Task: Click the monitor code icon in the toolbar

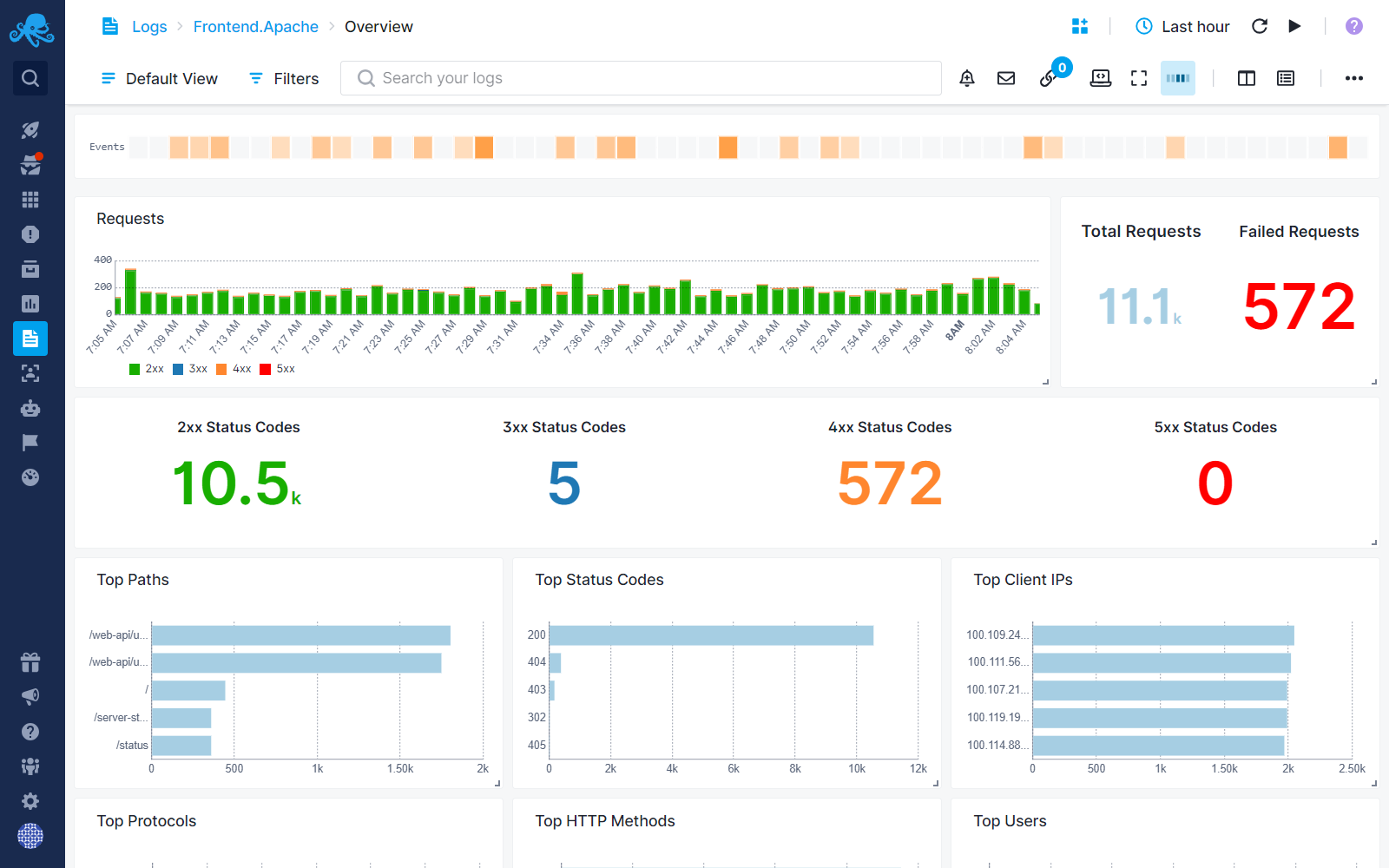Action: [x=1101, y=78]
